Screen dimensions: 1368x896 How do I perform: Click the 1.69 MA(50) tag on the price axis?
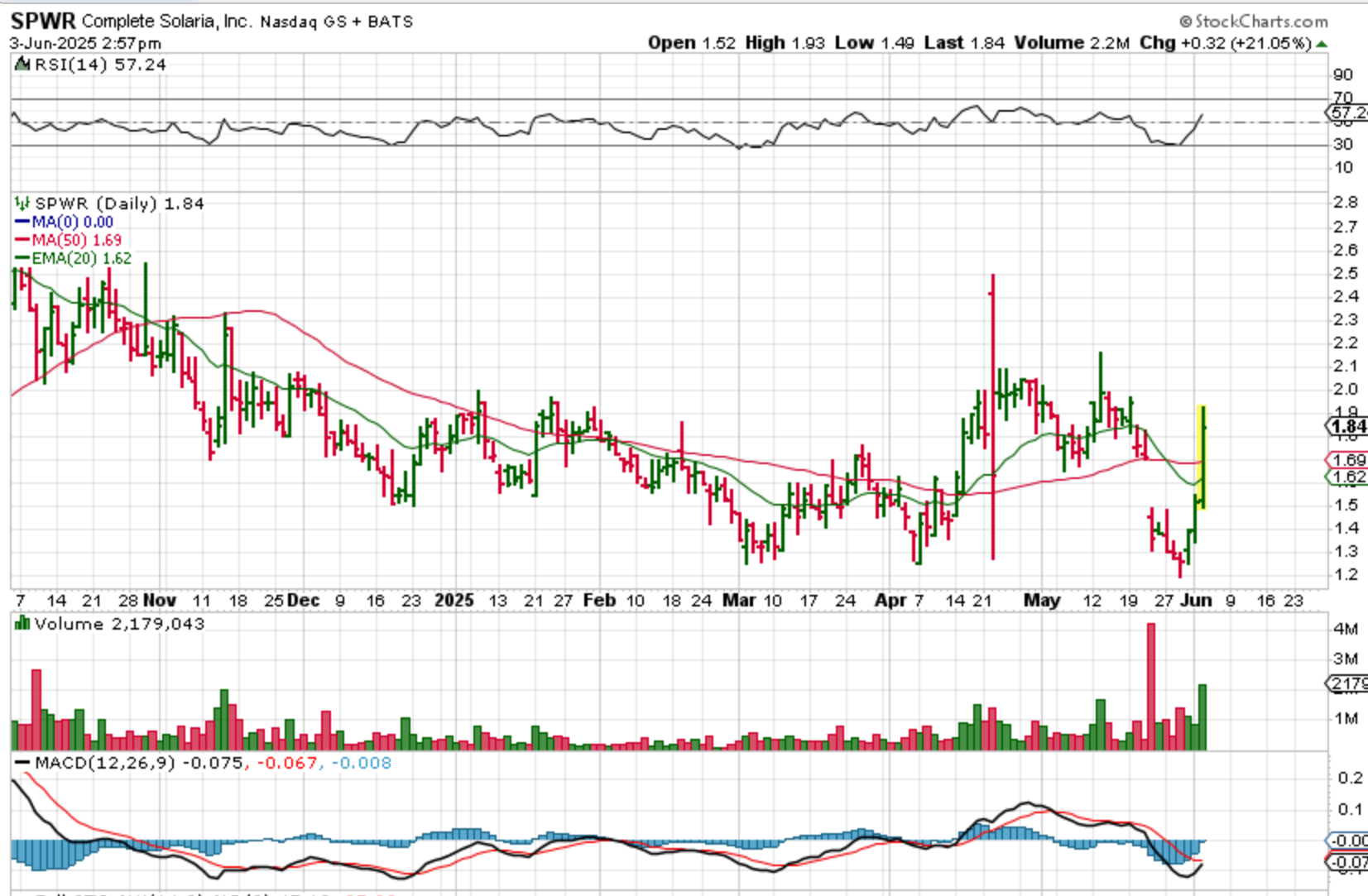[x=1347, y=460]
